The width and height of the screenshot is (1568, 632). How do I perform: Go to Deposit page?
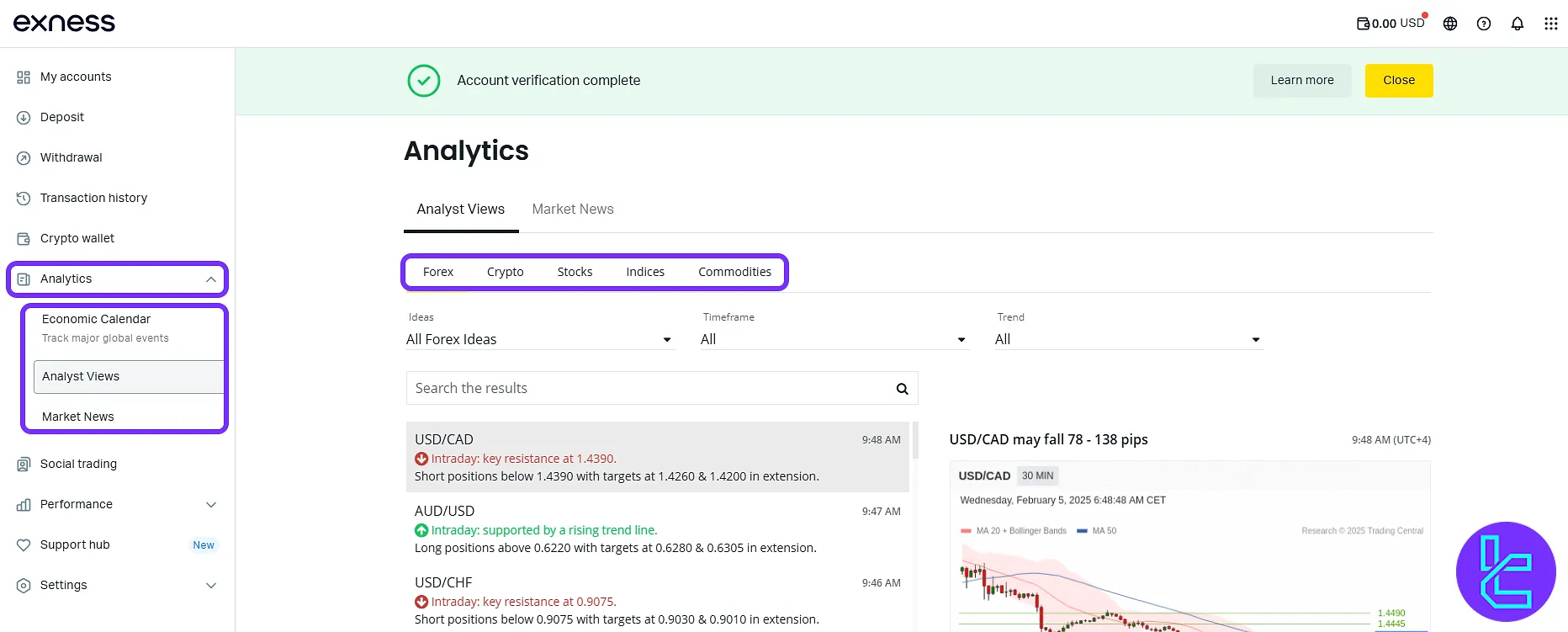pos(62,117)
